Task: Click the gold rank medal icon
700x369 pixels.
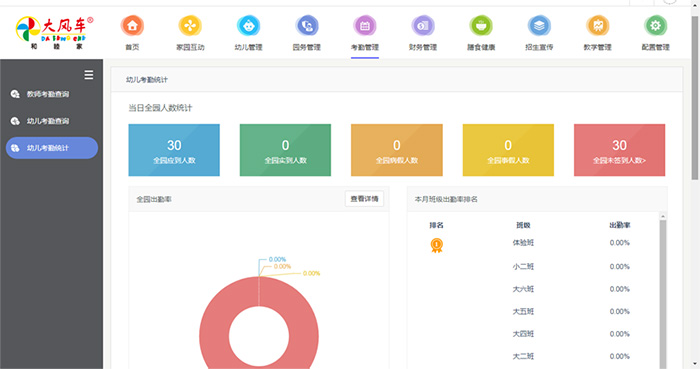Action: point(436,245)
